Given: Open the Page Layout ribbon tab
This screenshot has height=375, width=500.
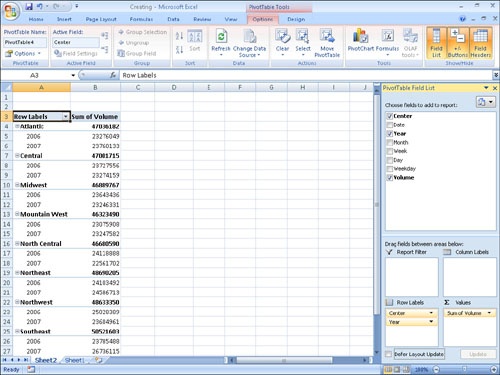Looking at the screenshot, I should (101, 19).
